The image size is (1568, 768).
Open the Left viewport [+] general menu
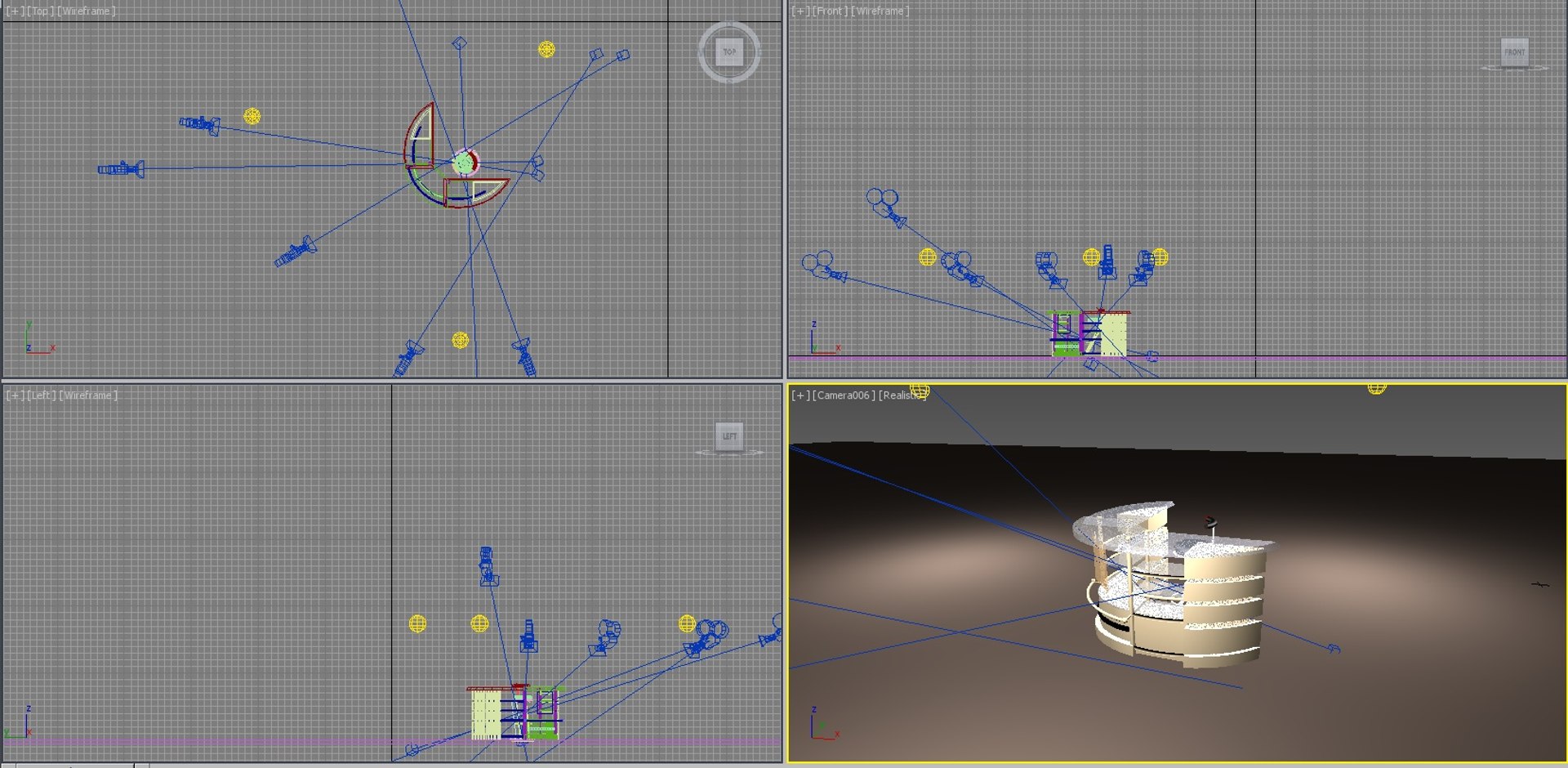pyautogui.click(x=15, y=395)
